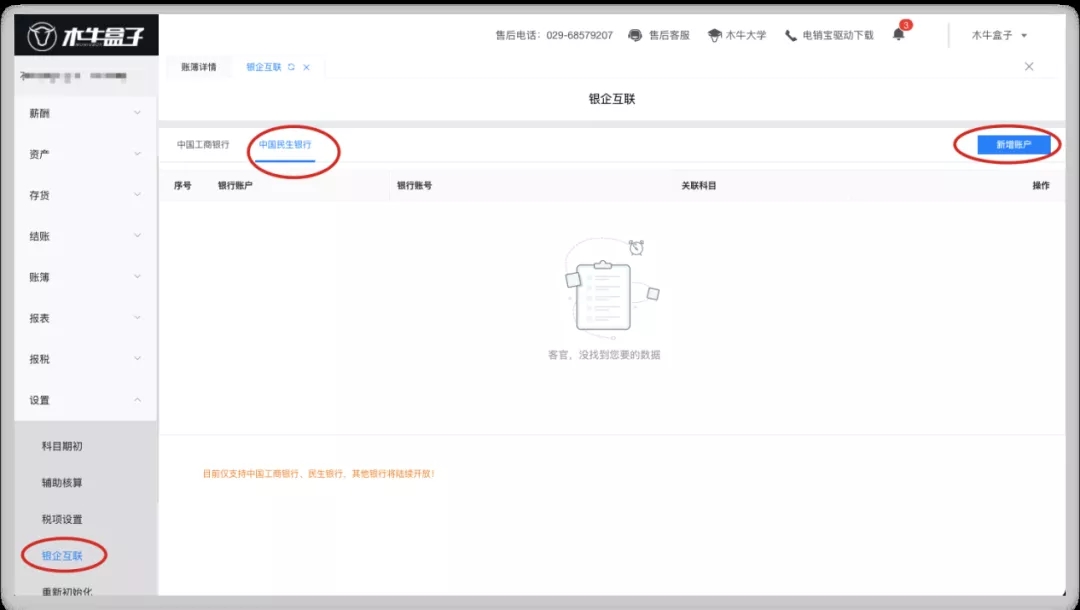Open 银企互联 in sidebar

pos(62,556)
